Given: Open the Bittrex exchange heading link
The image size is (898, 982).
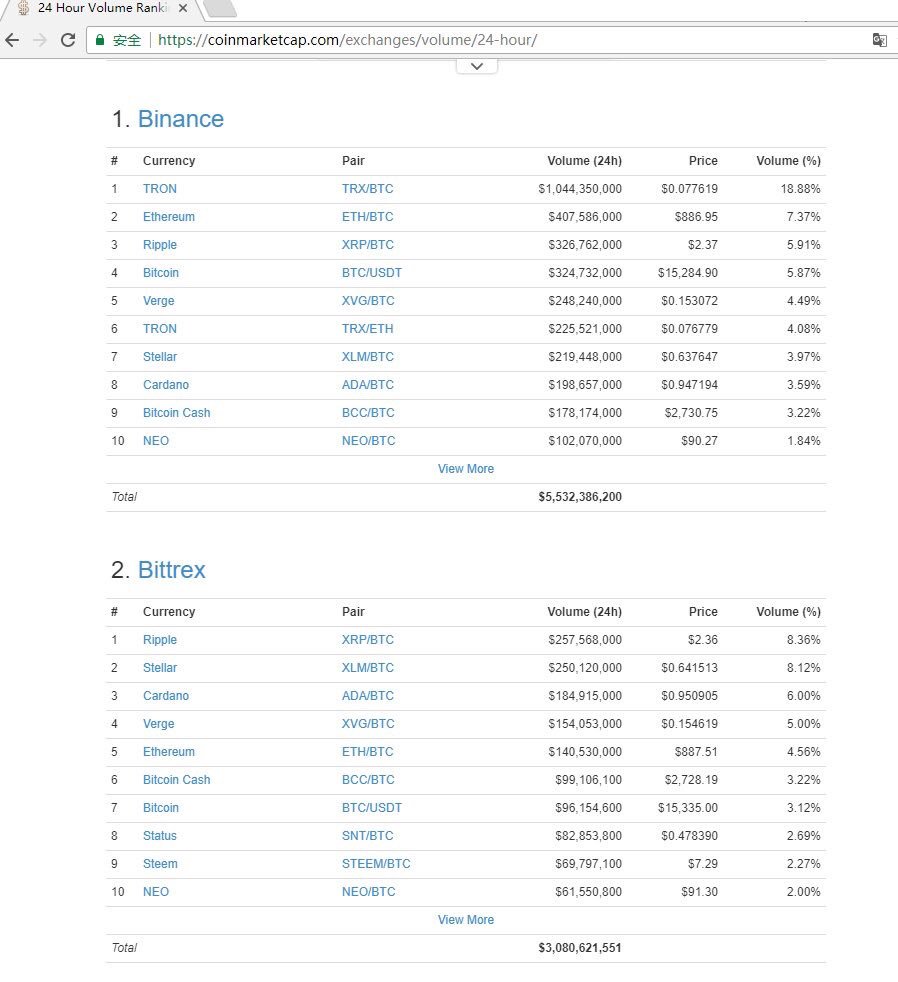Looking at the screenshot, I should 172,570.
